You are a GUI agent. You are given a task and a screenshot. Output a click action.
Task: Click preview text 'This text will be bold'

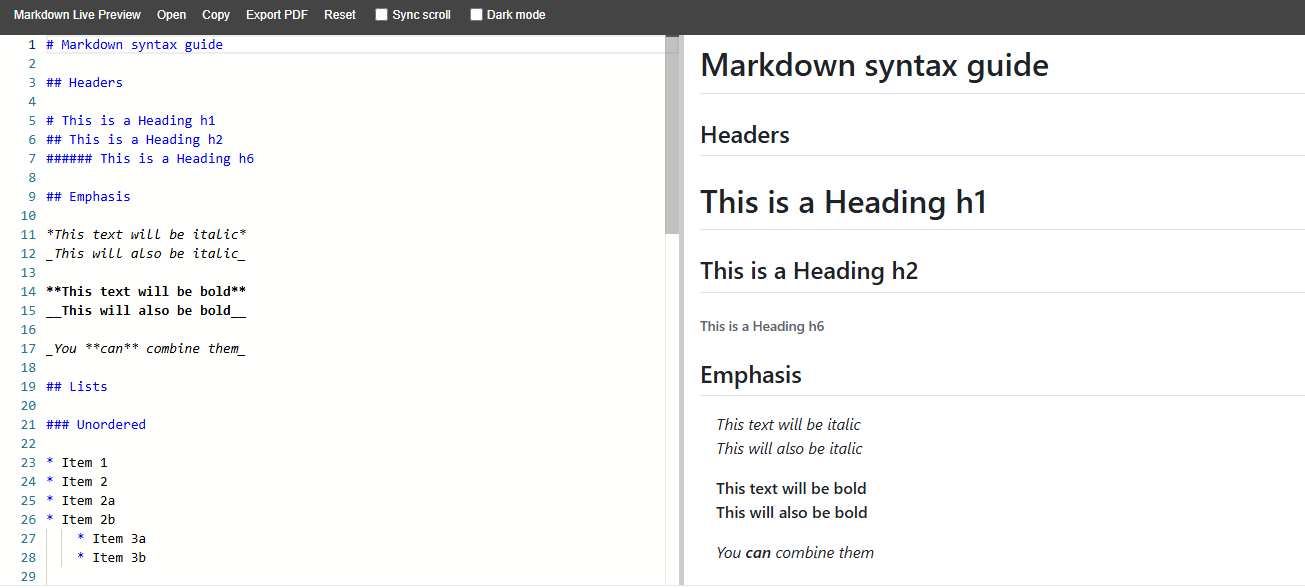tap(791, 489)
